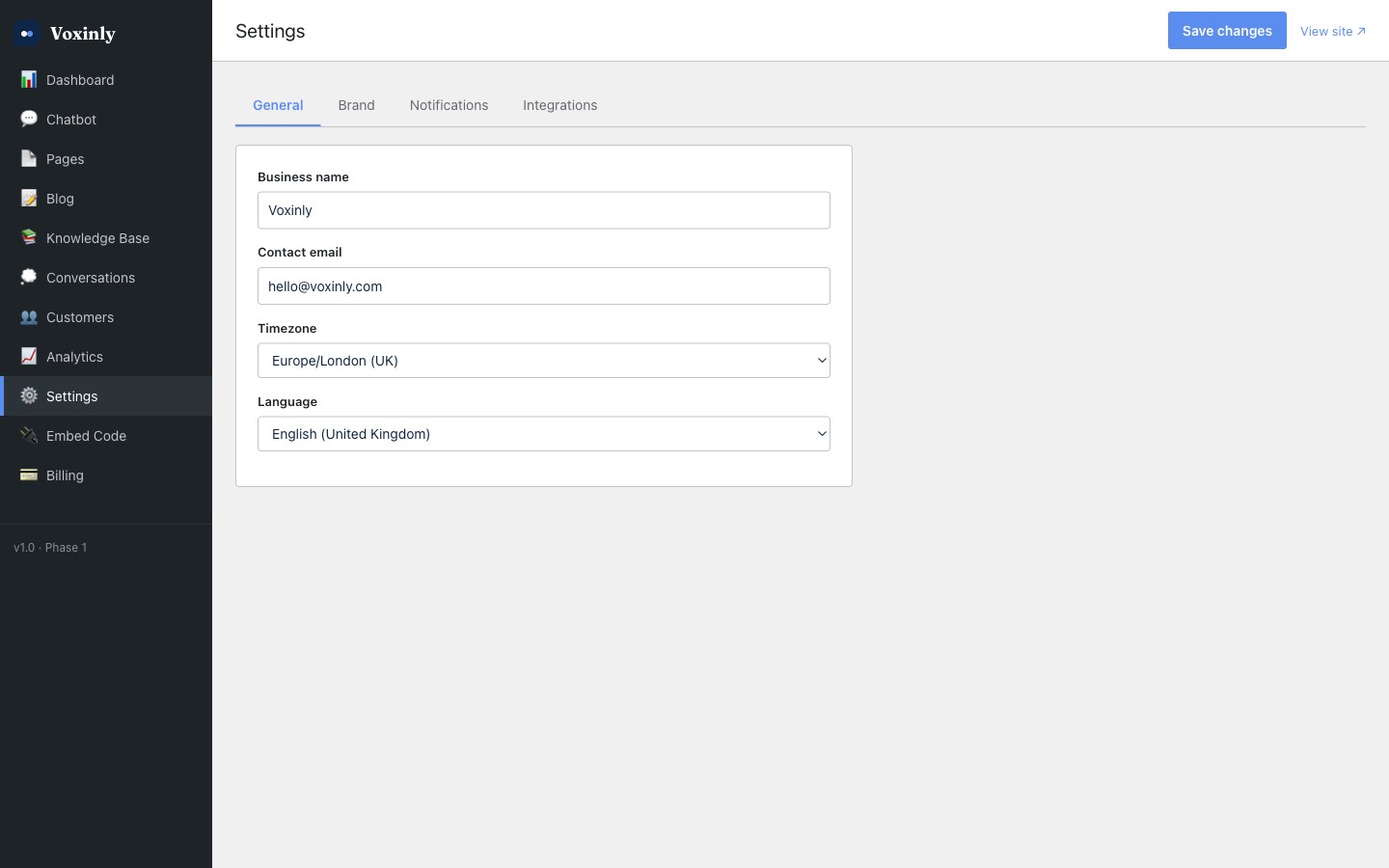Go to Billing in the sidebar
The width and height of the screenshot is (1389, 868).
(x=106, y=475)
